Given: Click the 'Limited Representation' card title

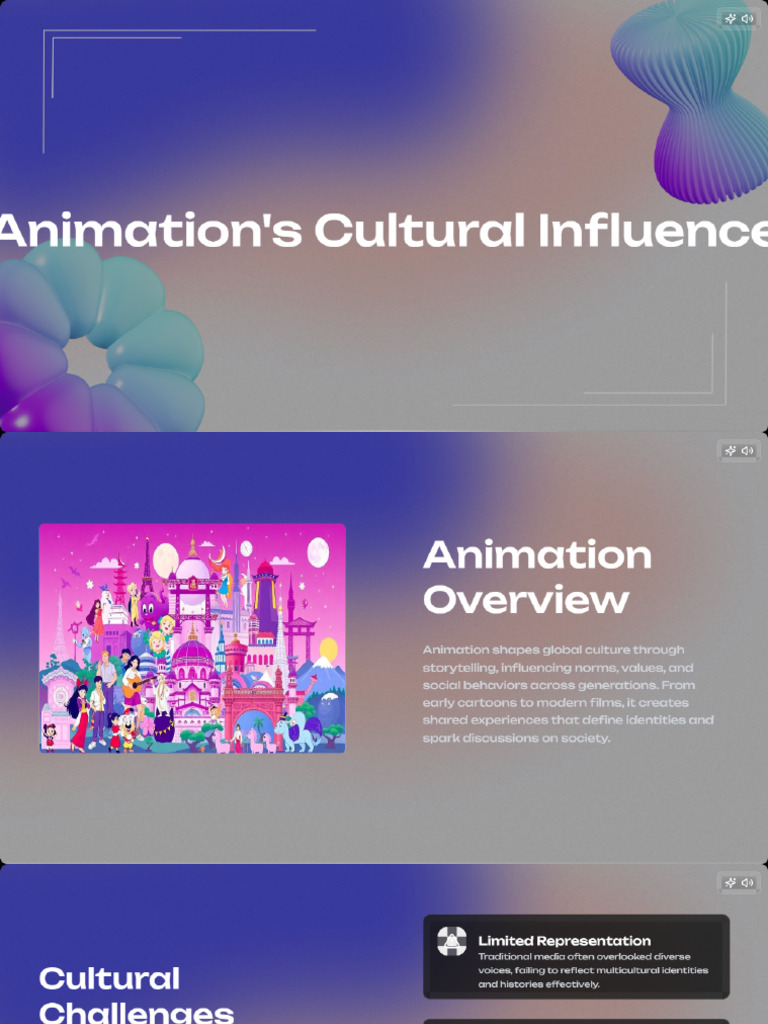Looking at the screenshot, I should pos(564,941).
